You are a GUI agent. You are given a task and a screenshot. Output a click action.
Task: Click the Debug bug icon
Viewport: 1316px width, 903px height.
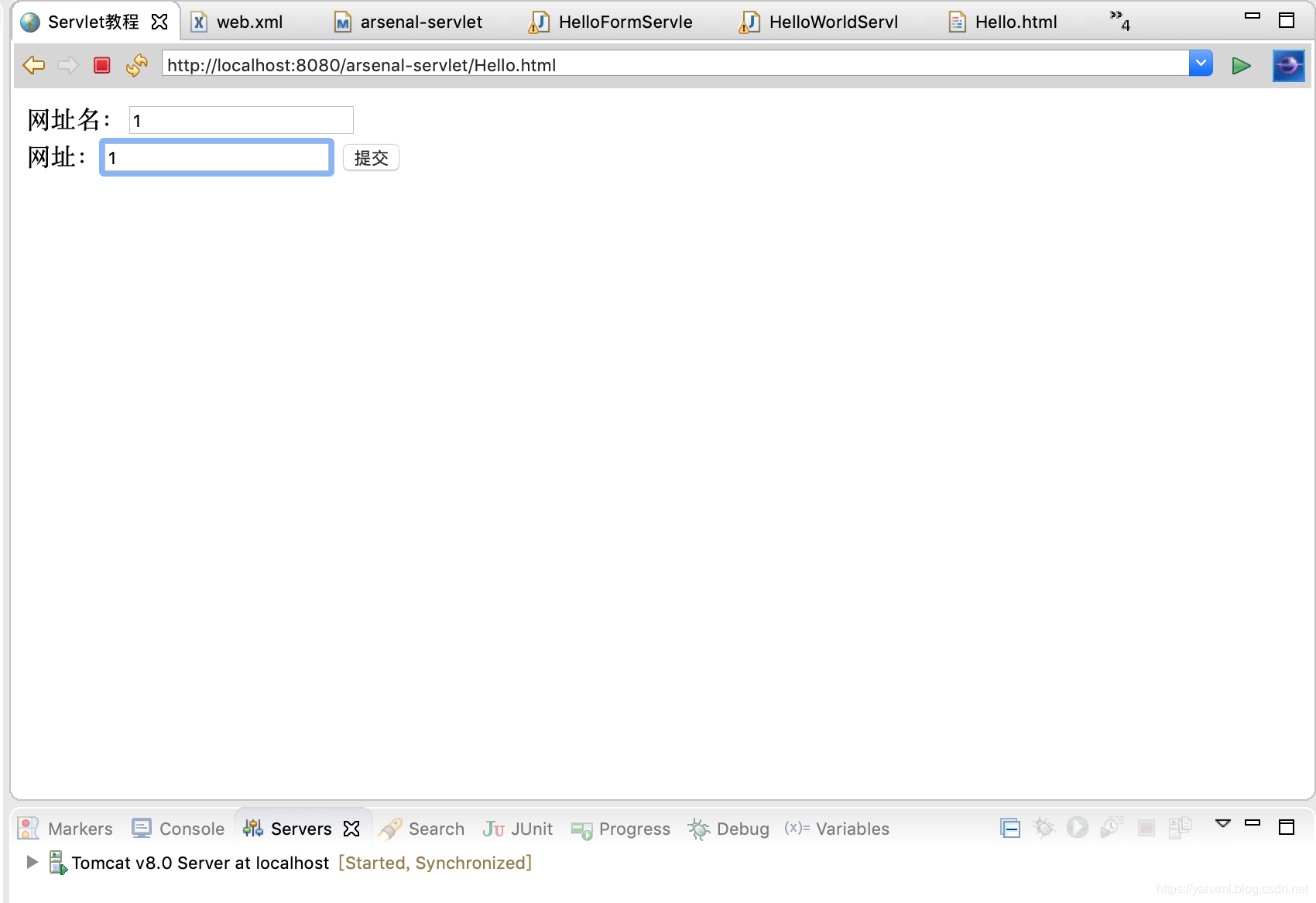pos(699,829)
